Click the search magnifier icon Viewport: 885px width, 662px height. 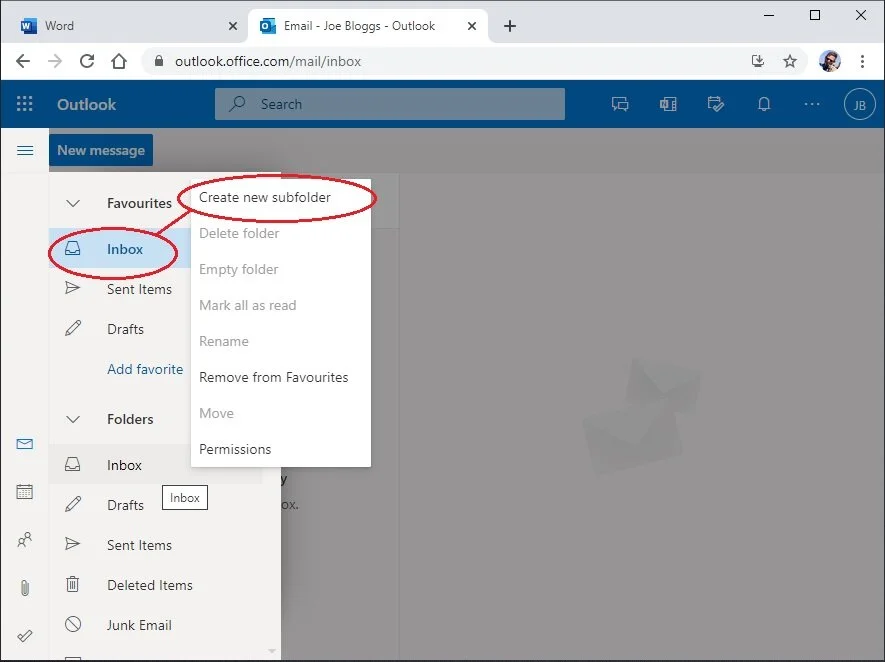pos(237,103)
